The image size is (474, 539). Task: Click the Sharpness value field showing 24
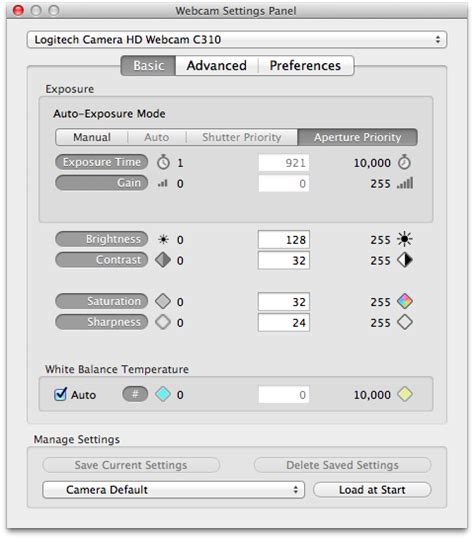(x=284, y=323)
